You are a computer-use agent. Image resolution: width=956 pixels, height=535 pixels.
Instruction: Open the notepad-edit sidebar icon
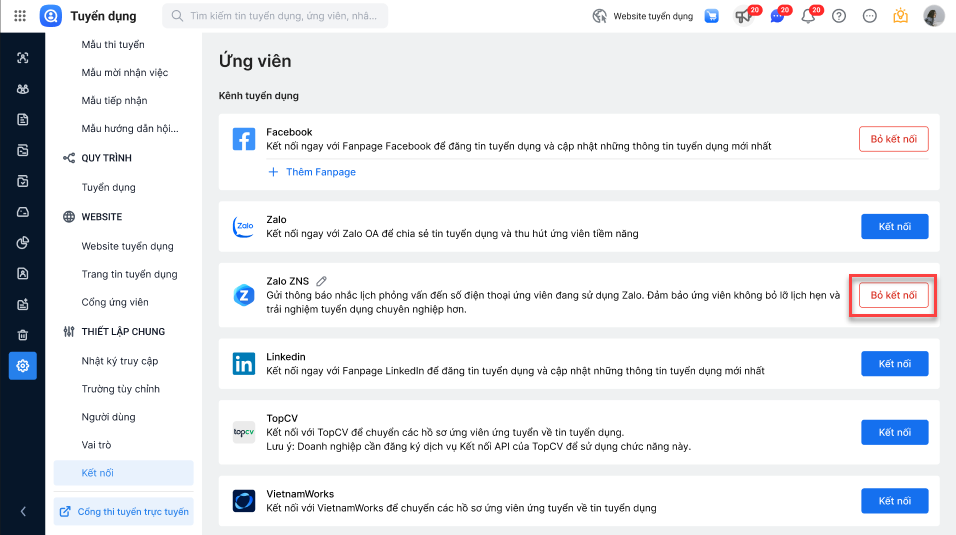pyautogui.click(x=23, y=304)
